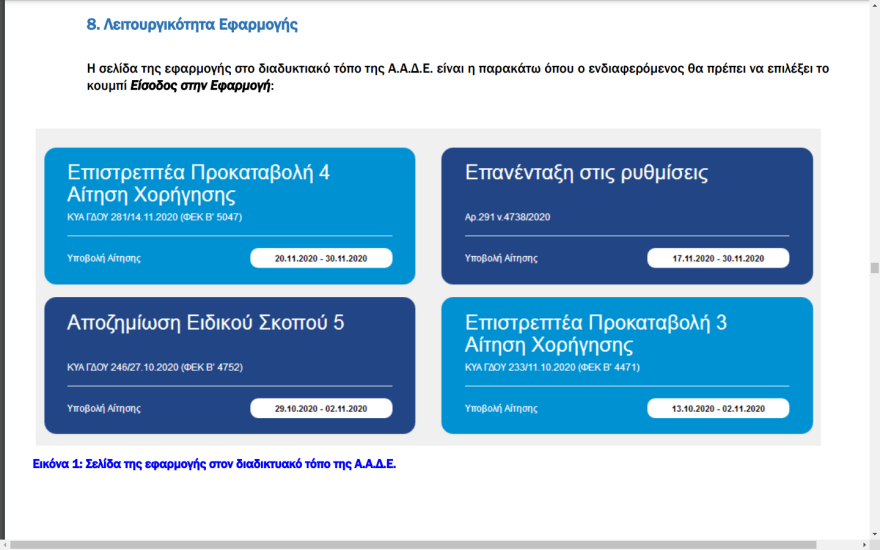Open the Επιστρεπτέα Προκαταβολή 3 card title
The width and height of the screenshot is (880, 550).
pyautogui.click(x=596, y=334)
